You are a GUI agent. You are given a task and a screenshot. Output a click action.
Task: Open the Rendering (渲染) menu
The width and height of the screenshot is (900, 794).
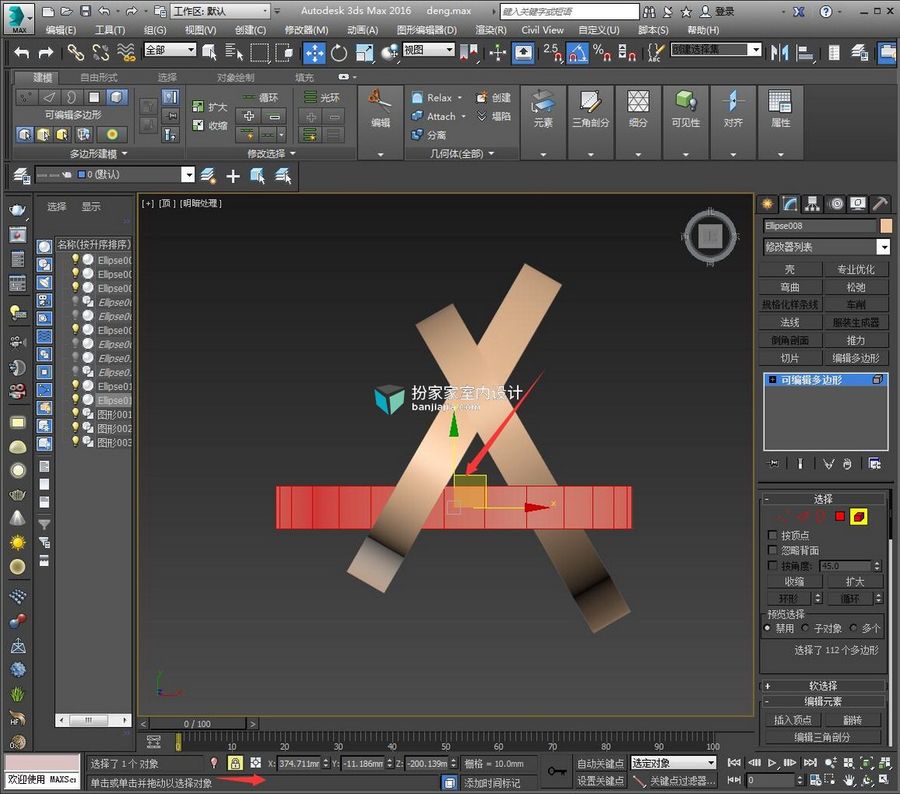pos(491,30)
